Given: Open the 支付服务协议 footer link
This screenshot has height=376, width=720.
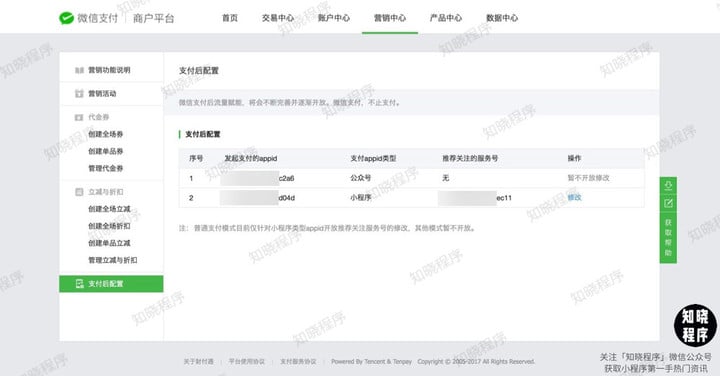Looking at the screenshot, I should click(298, 362).
